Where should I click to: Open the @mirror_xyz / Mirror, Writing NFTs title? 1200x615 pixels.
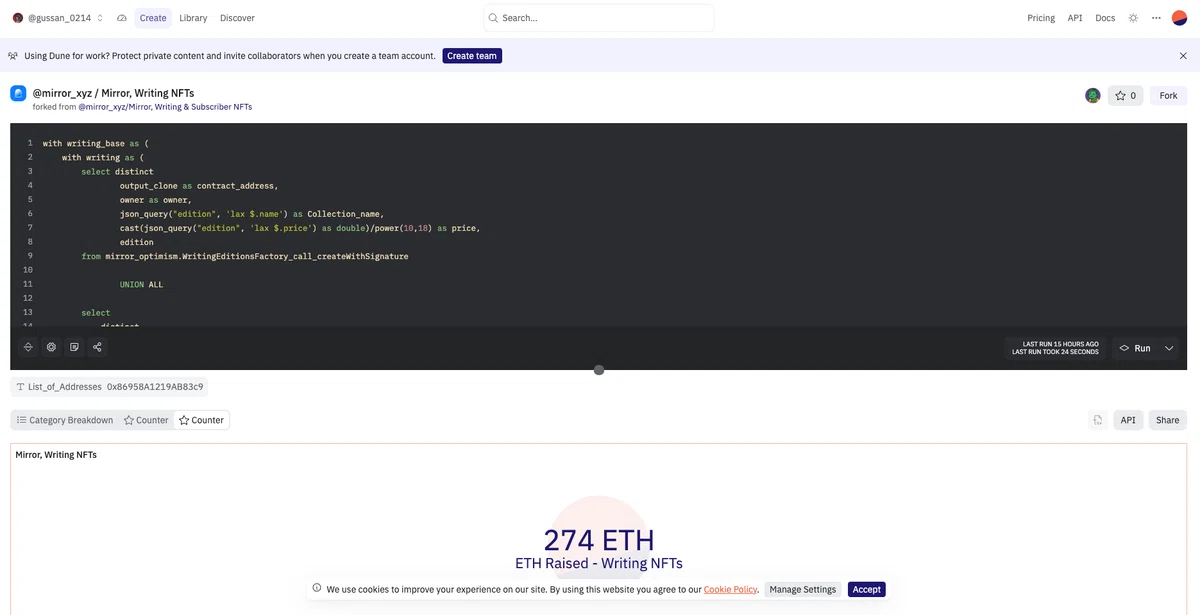[113, 93]
